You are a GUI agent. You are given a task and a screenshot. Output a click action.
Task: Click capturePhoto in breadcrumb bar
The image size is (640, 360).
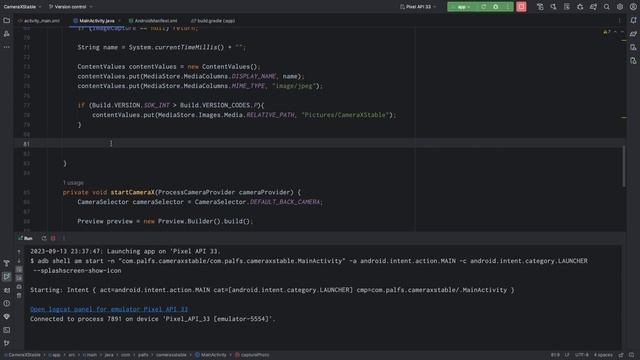pos(252,355)
